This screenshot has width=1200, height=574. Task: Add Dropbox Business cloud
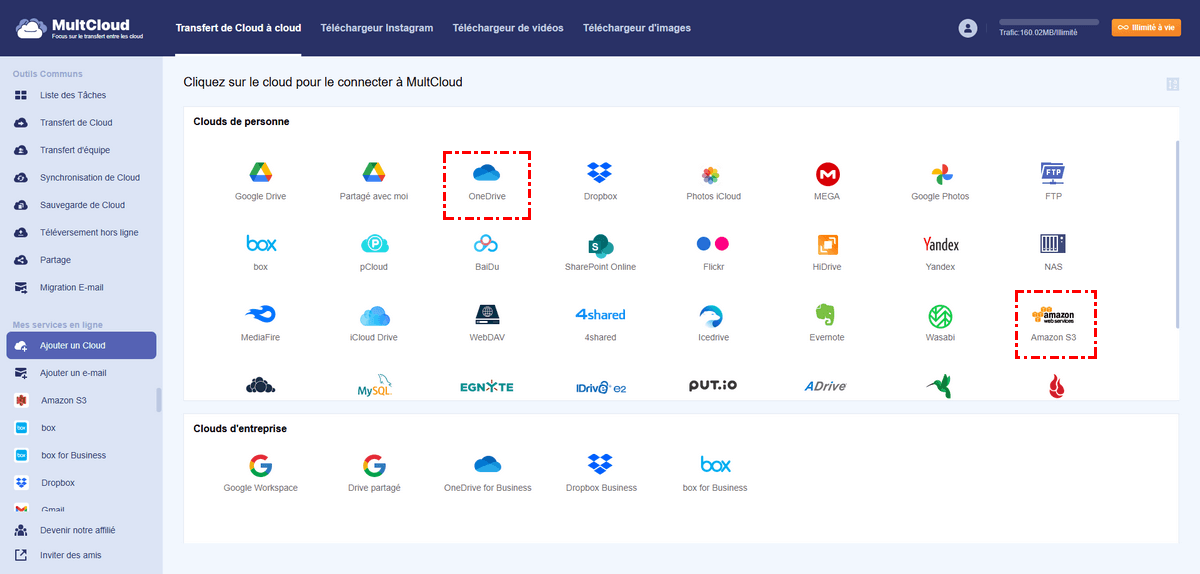[x=600, y=473]
